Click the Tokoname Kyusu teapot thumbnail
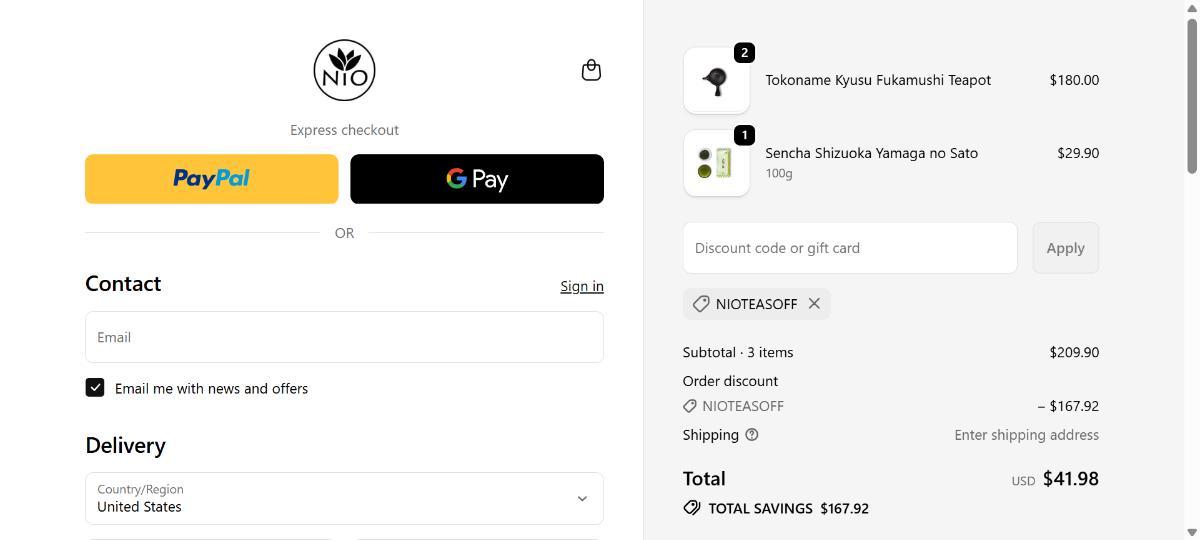Viewport: 1200px width, 540px height. tap(717, 81)
